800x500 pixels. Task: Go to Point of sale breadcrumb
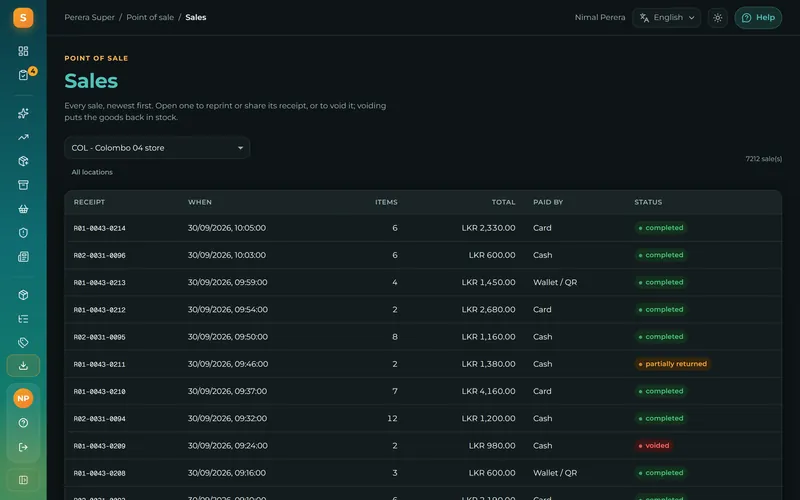[150, 17]
